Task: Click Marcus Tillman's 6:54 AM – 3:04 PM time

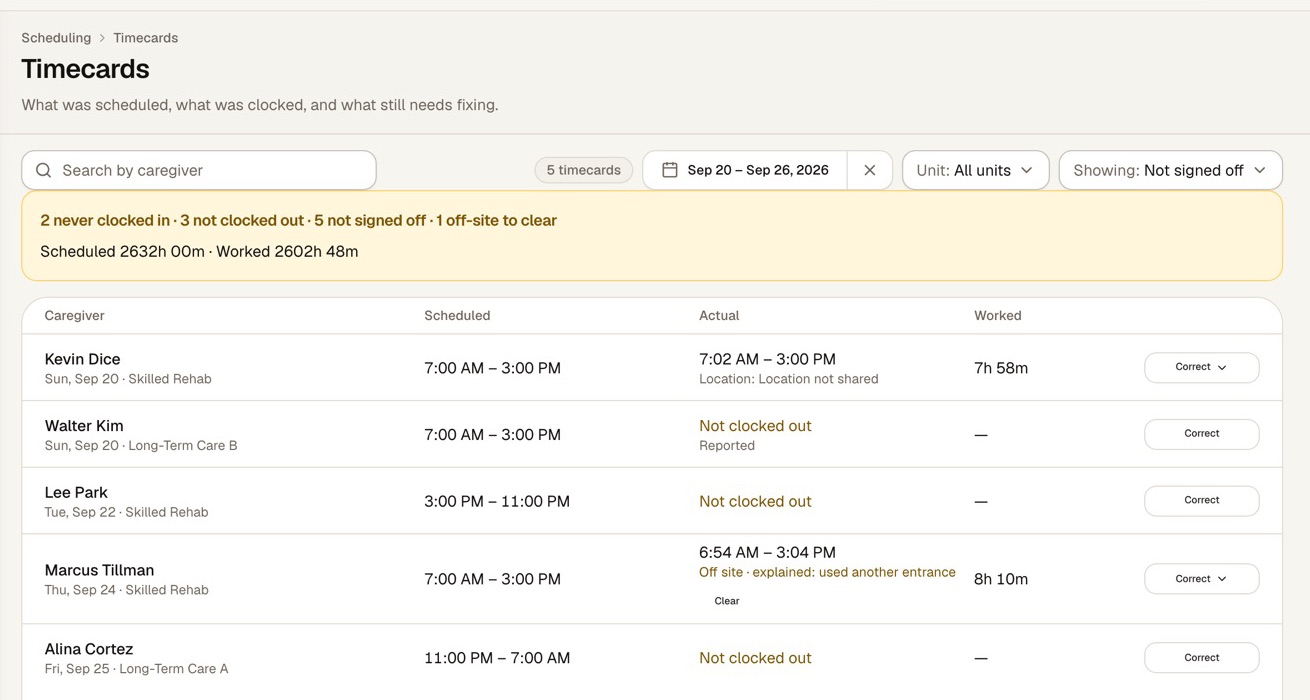Action: (x=767, y=552)
